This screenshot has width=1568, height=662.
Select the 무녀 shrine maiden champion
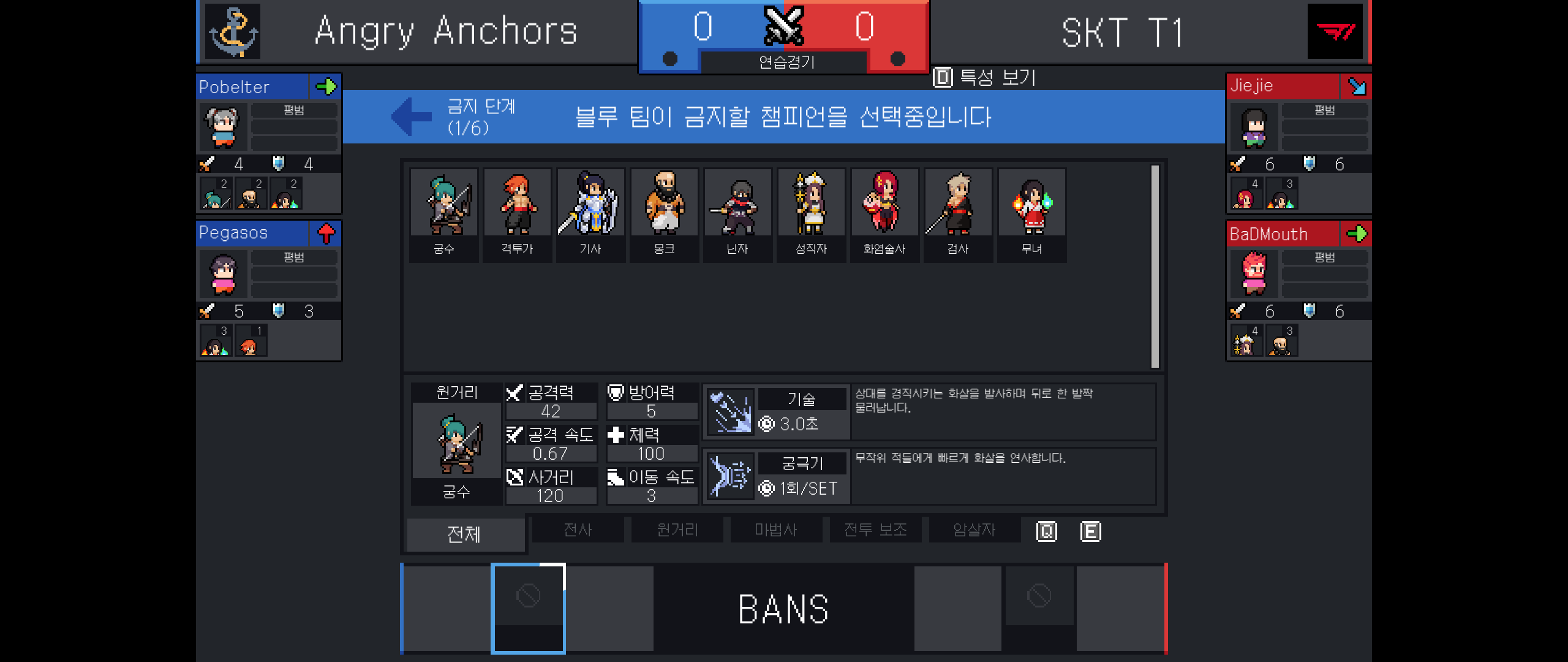tap(1032, 215)
